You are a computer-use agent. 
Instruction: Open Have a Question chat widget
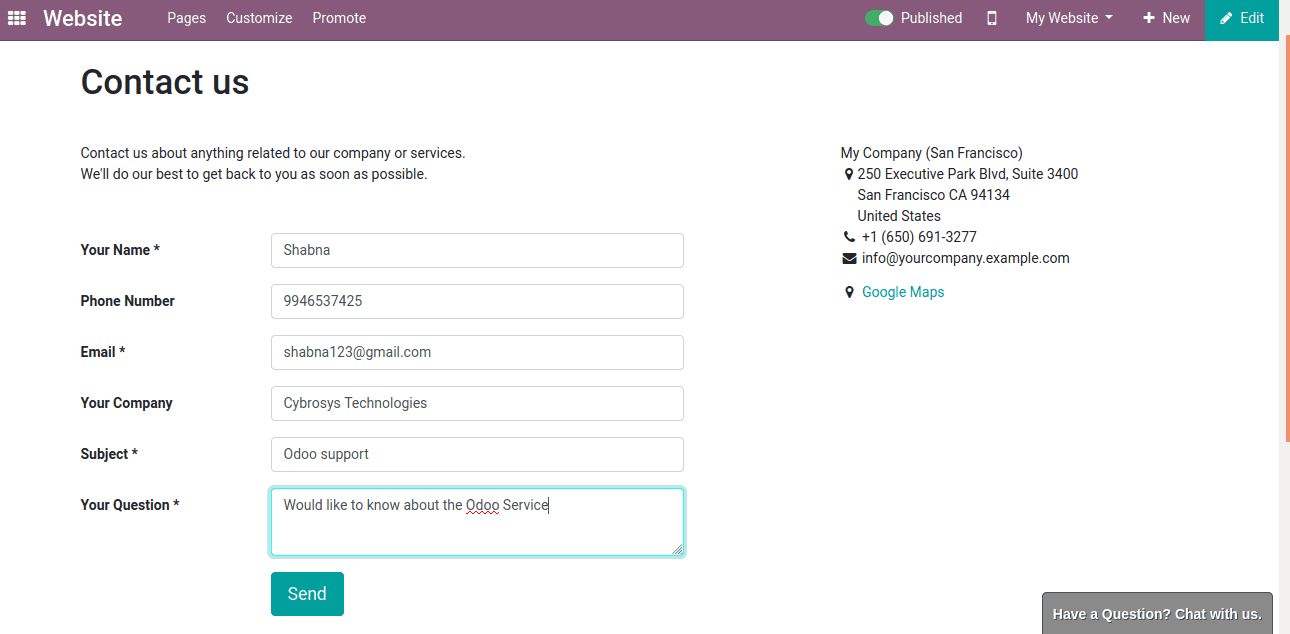point(1157,613)
